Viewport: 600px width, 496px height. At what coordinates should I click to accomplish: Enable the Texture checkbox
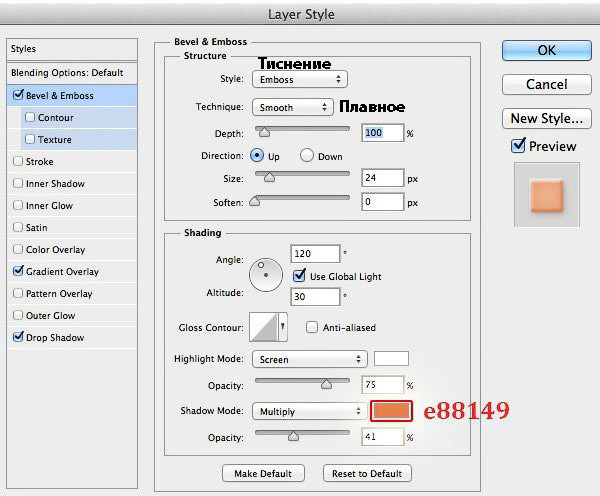(x=30, y=139)
